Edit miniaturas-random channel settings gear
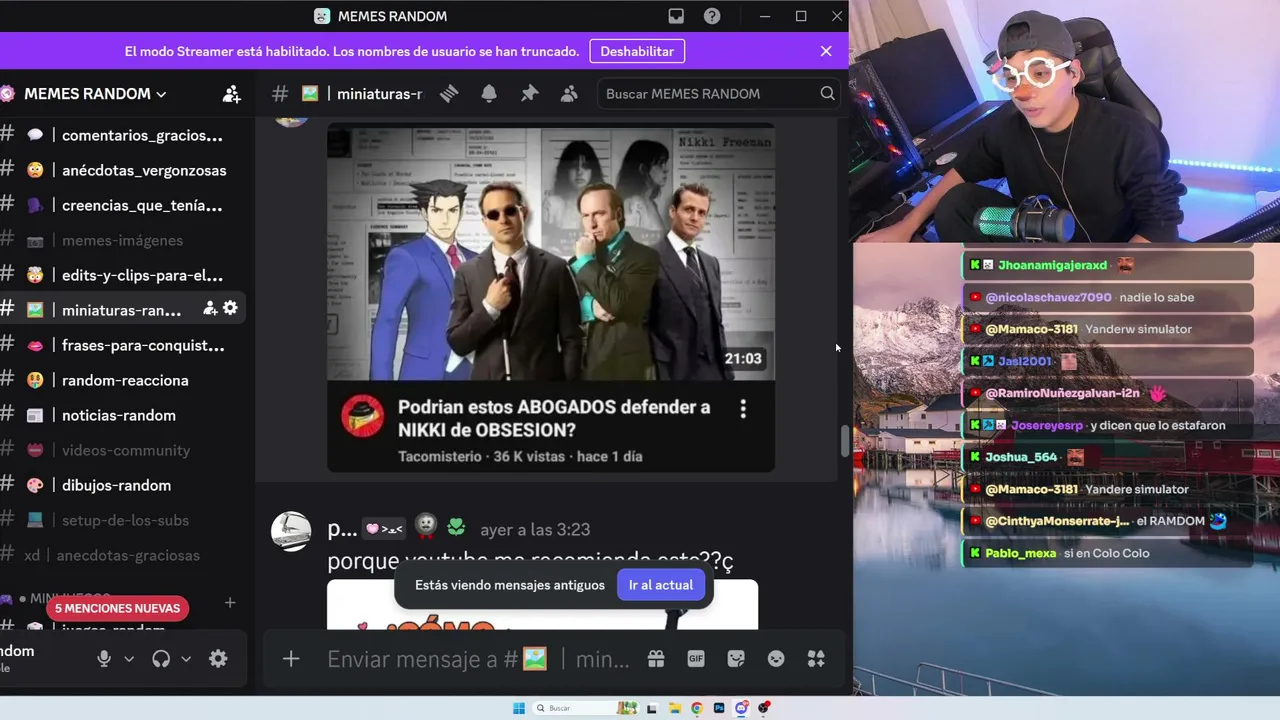Image resolution: width=1280 pixels, height=720 pixels. point(231,308)
